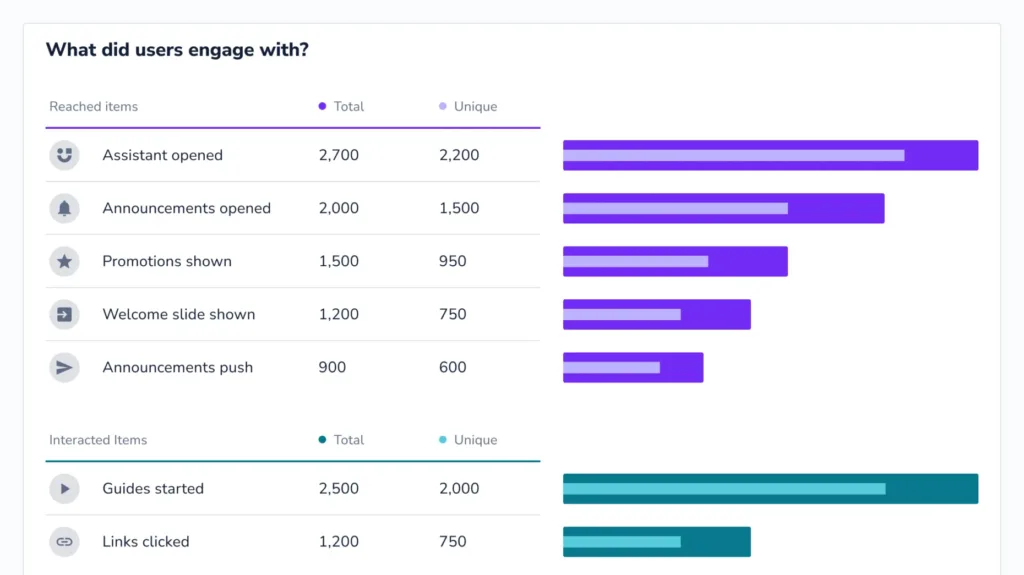
Task: Click the 950 unique for Promotions shown
Action: pyautogui.click(x=453, y=261)
